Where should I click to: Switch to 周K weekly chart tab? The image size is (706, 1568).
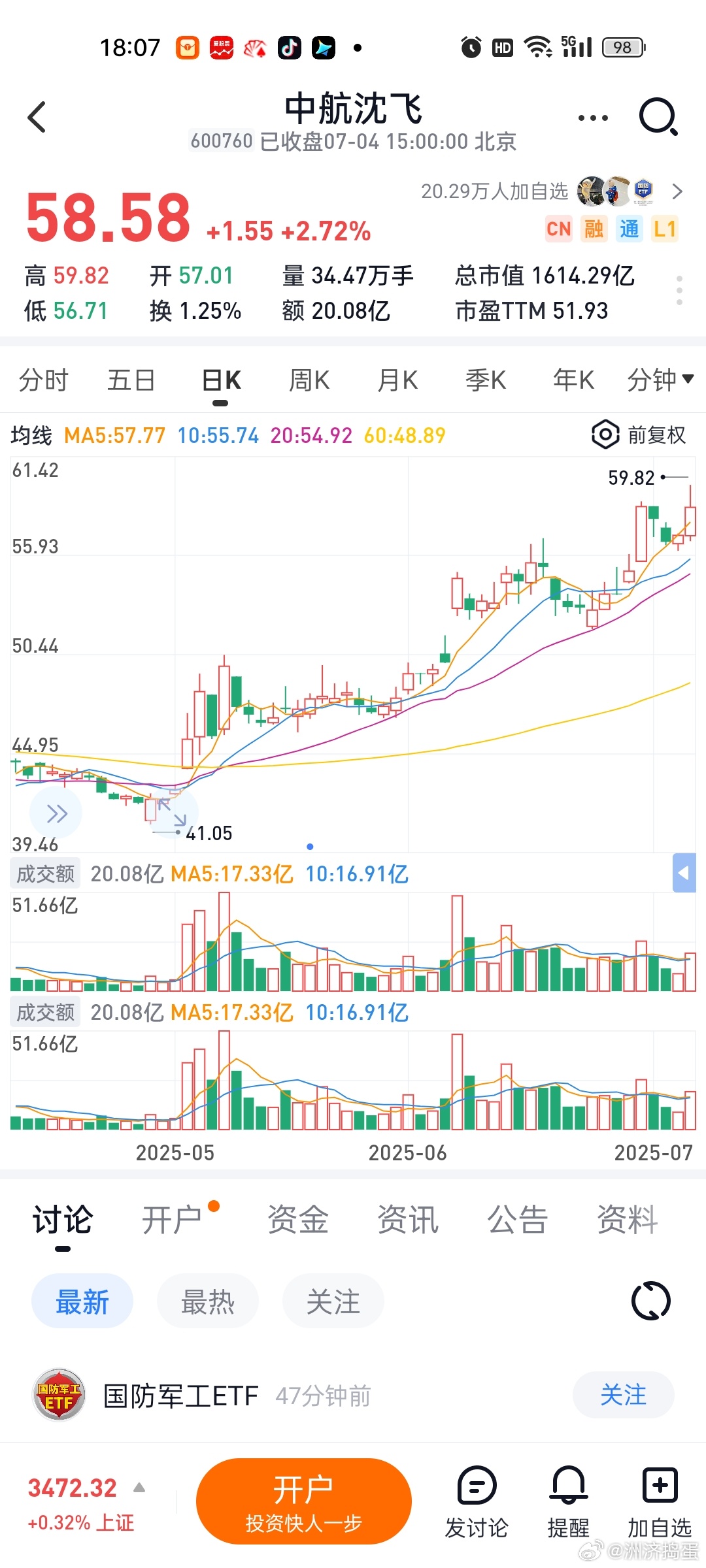click(309, 380)
